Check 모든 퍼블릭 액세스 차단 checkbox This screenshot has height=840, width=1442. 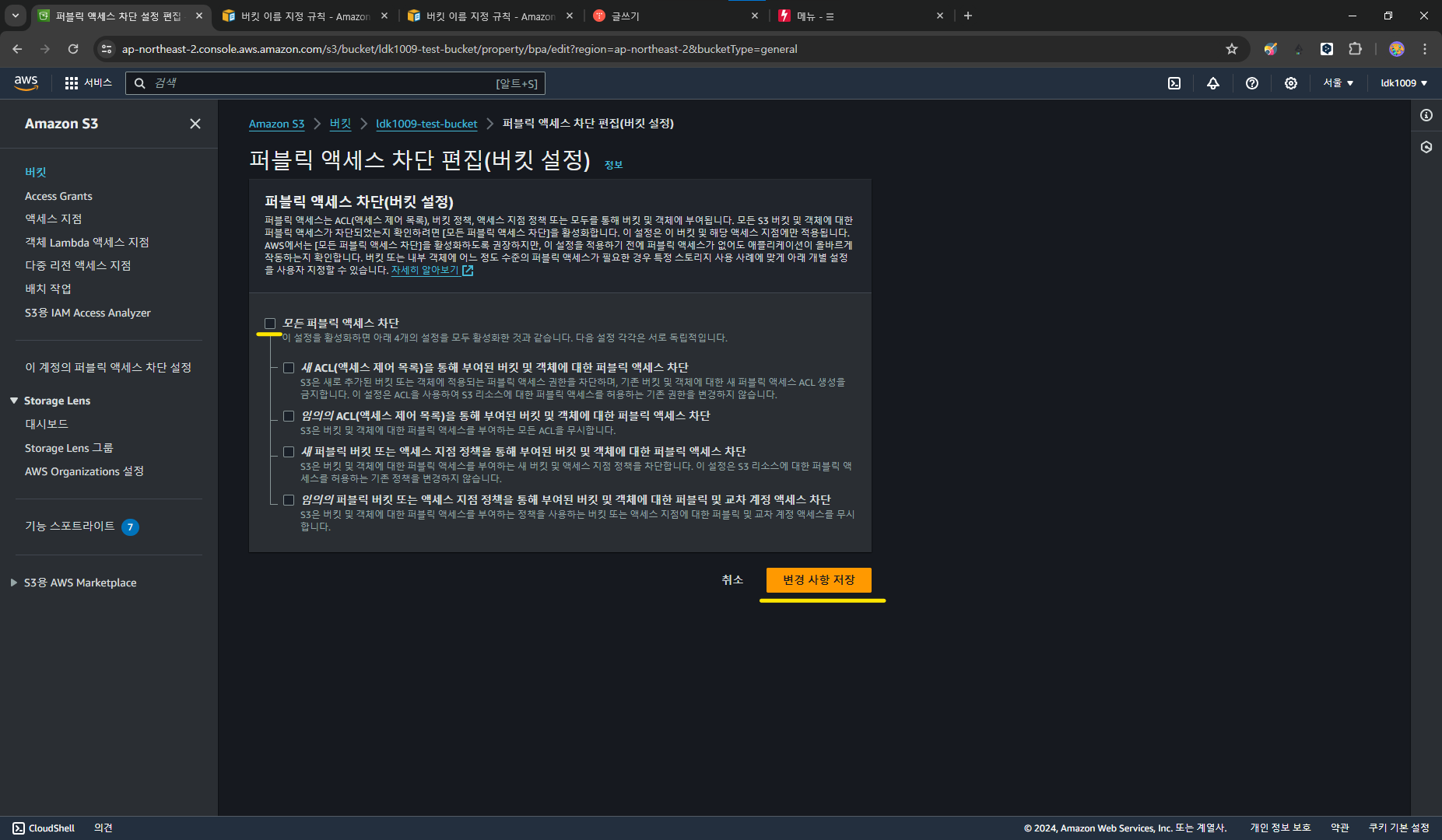270,324
